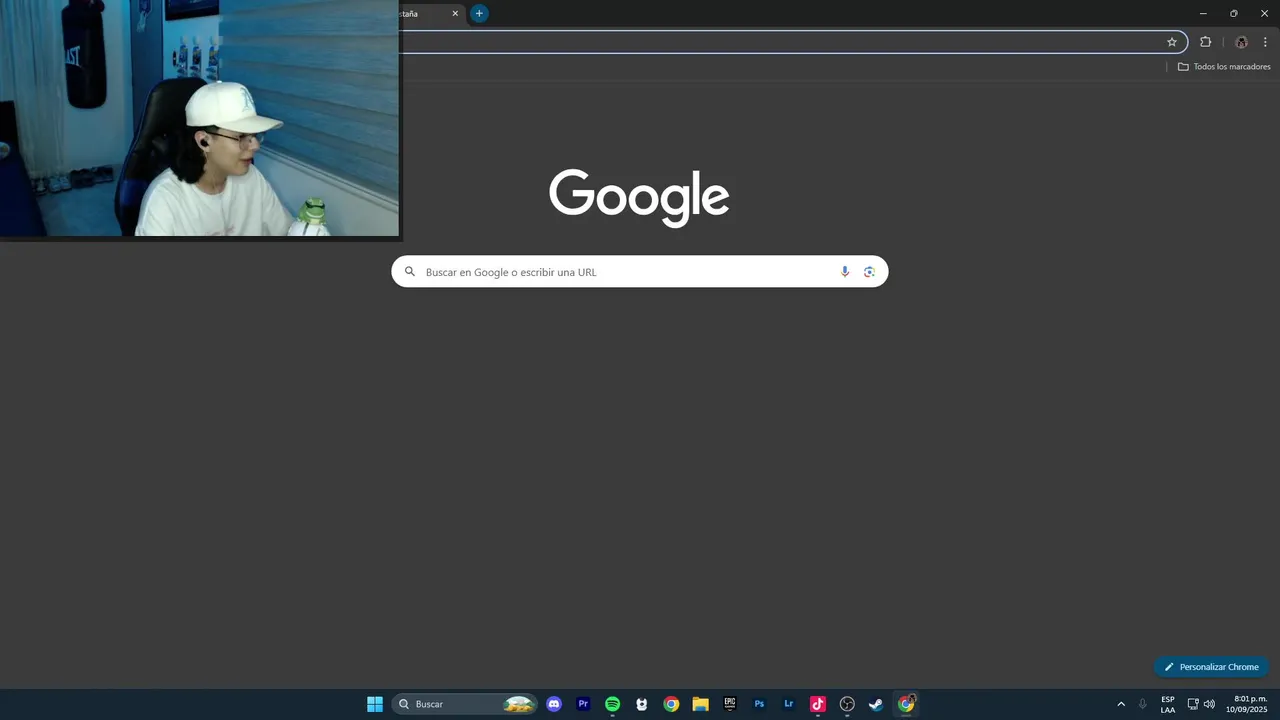Launch Lightroom from the taskbar
This screenshot has height=720, width=1280.
tap(788, 704)
